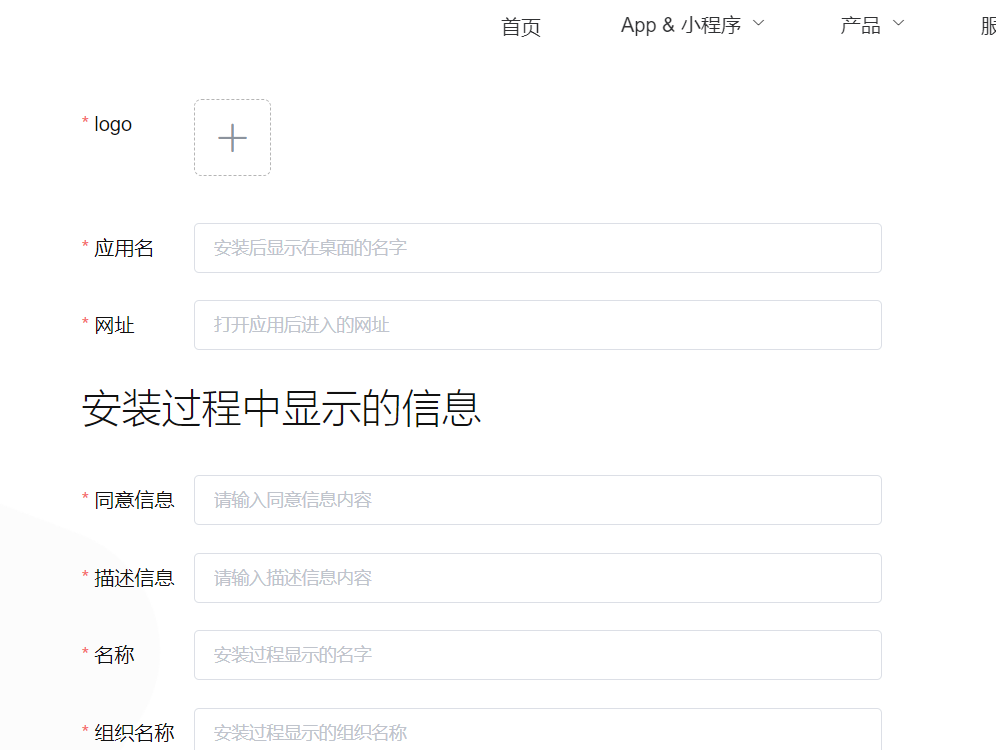Click the 名称 label text
996x750 pixels.
click(x=114, y=655)
